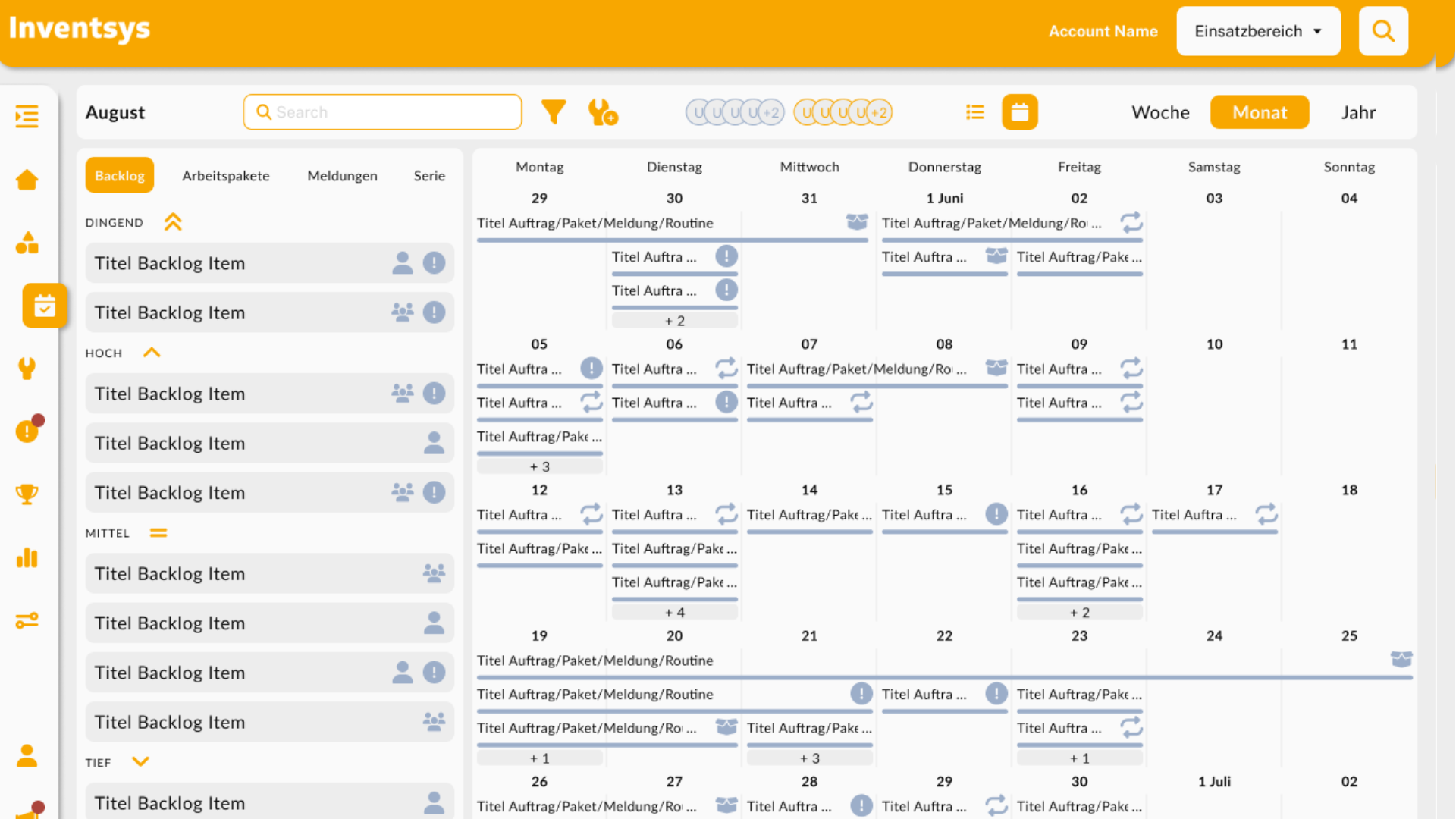Switch to list view icon

pos(974,112)
